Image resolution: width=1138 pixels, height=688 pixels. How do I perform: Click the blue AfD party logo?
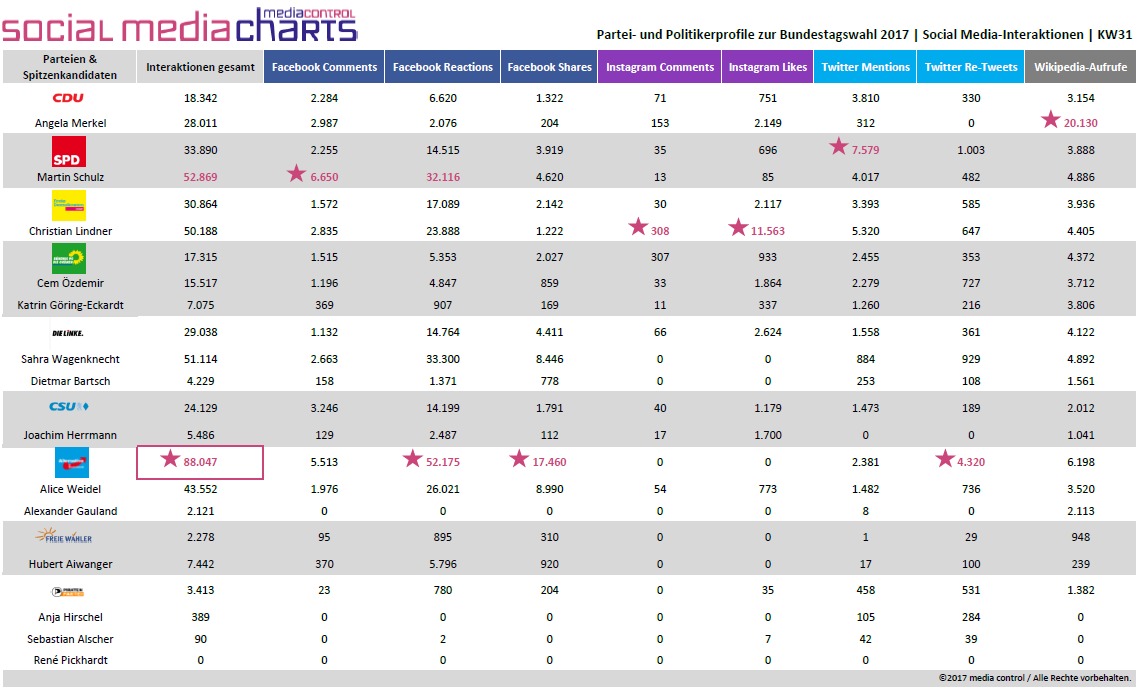(x=72, y=463)
